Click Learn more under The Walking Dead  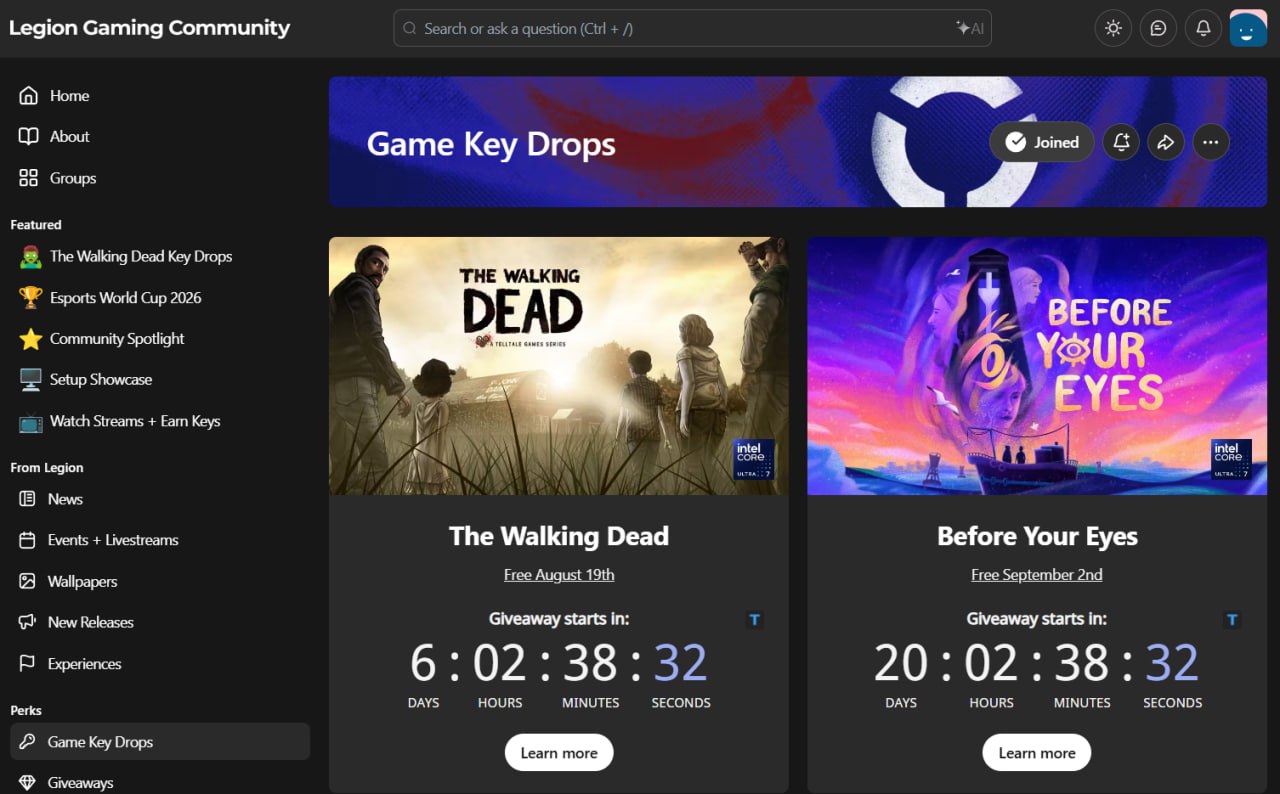tap(559, 753)
